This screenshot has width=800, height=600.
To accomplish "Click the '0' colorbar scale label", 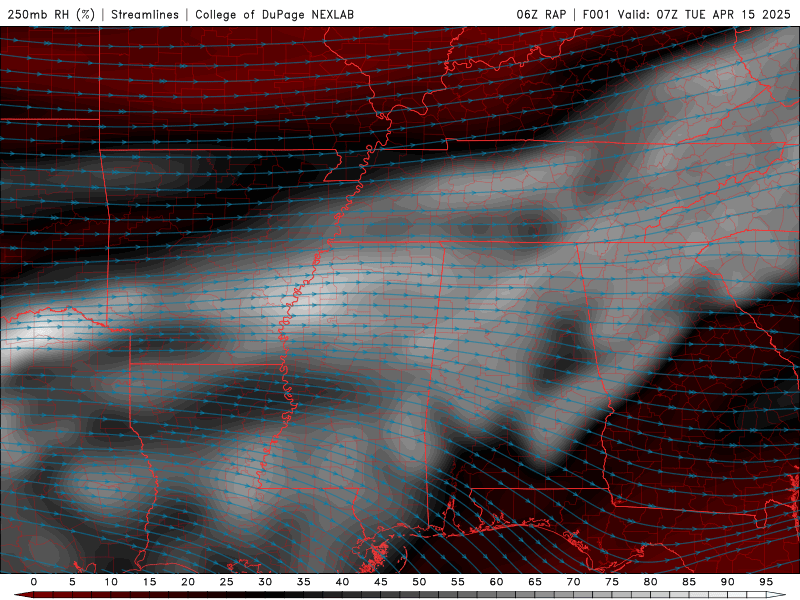I will tap(34, 582).
